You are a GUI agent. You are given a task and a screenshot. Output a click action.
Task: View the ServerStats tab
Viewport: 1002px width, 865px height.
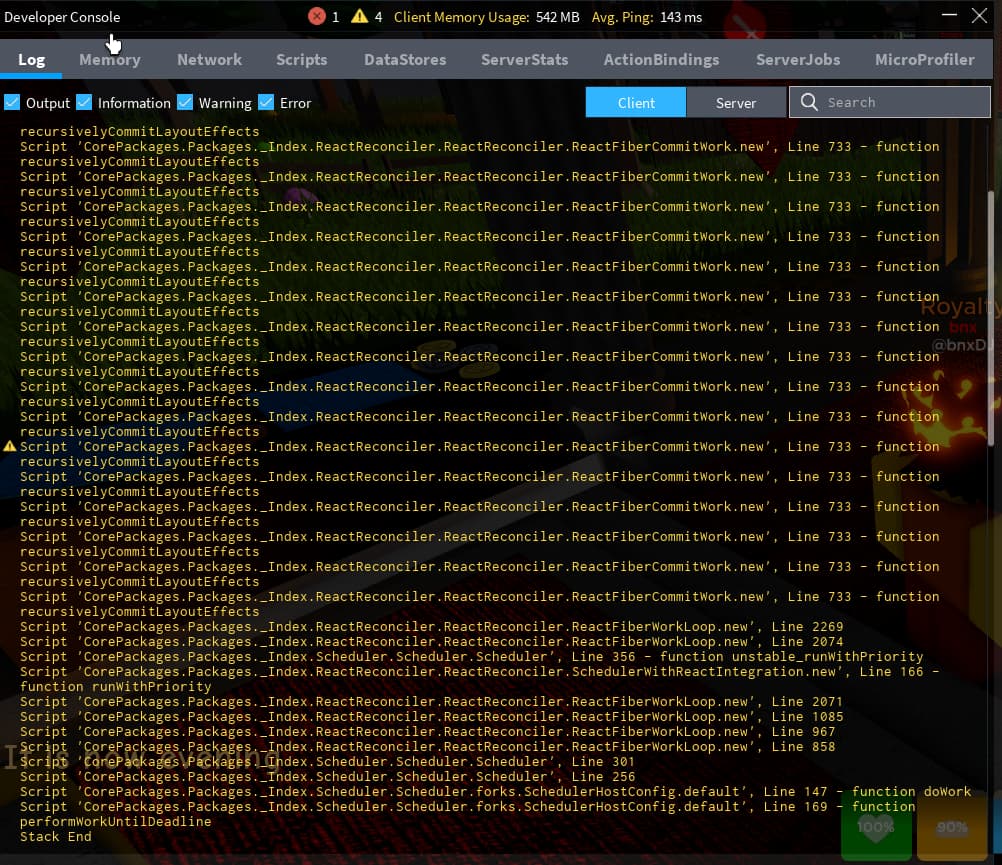[525, 59]
